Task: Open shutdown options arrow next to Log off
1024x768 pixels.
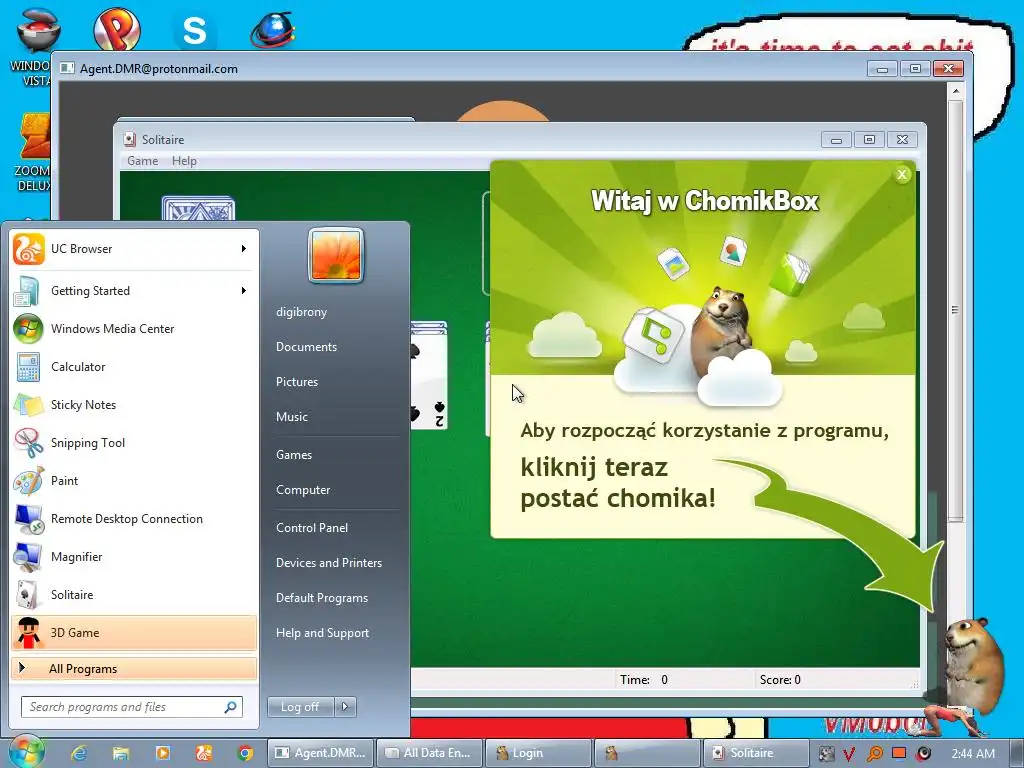Action: (x=345, y=706)
